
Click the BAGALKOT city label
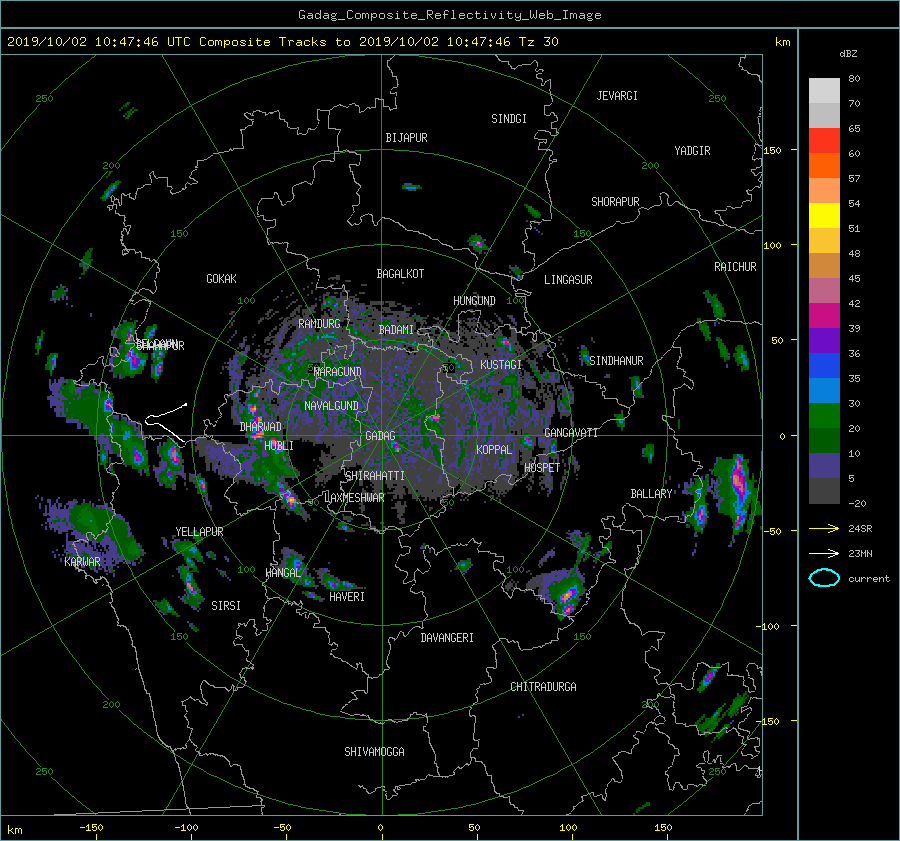(400, 274)
